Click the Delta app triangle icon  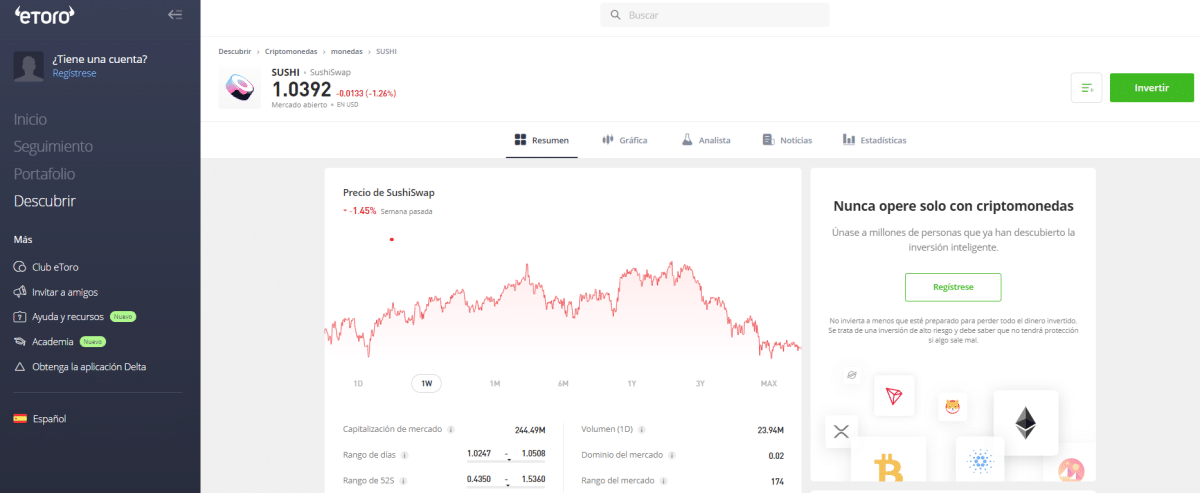tap(21, 367)
